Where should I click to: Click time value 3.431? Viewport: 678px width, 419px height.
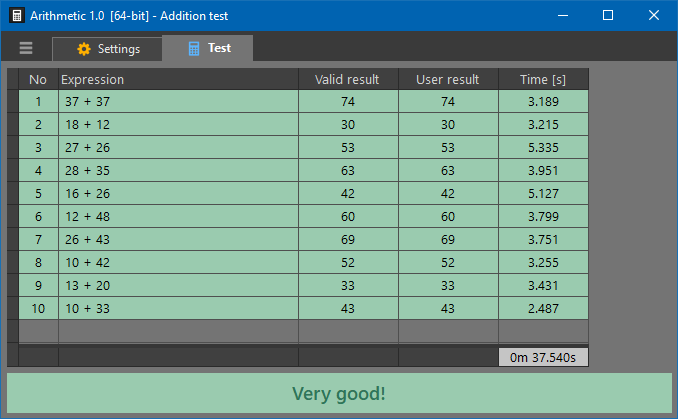(543, 285)
